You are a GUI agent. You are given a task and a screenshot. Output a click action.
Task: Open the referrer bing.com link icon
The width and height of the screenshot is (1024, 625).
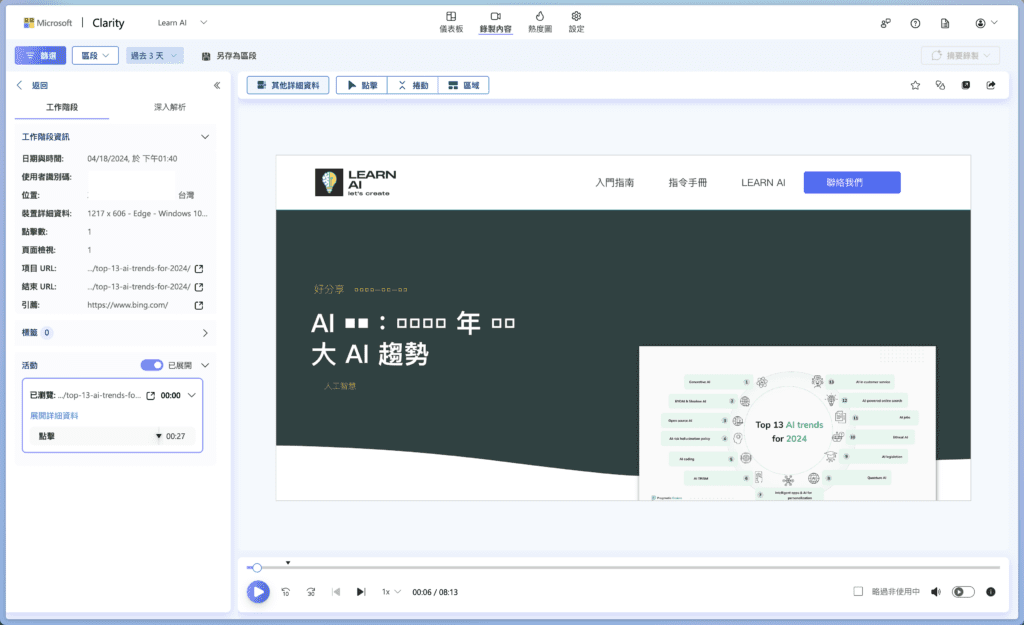tap(199, 305)
